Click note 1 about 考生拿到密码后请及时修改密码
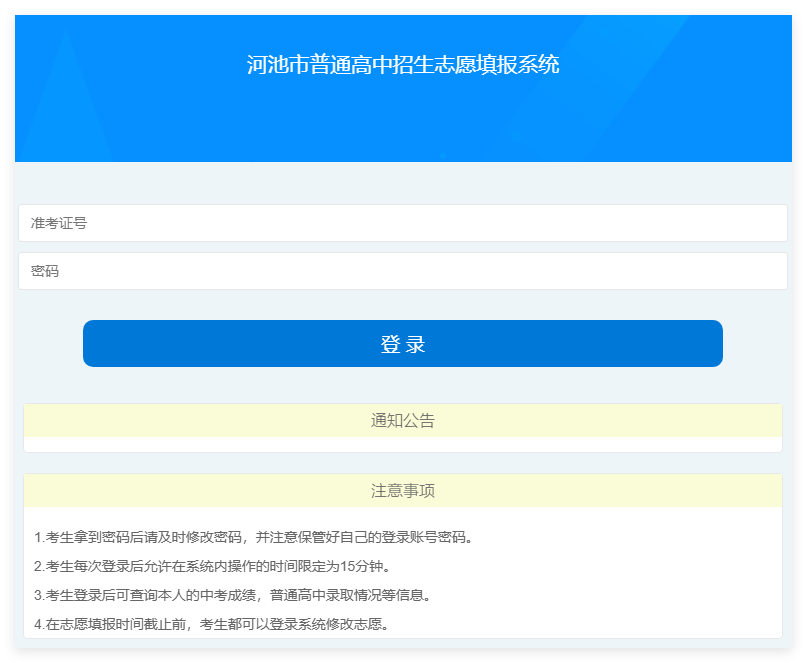807x663 pixels. tap(252, 537)
